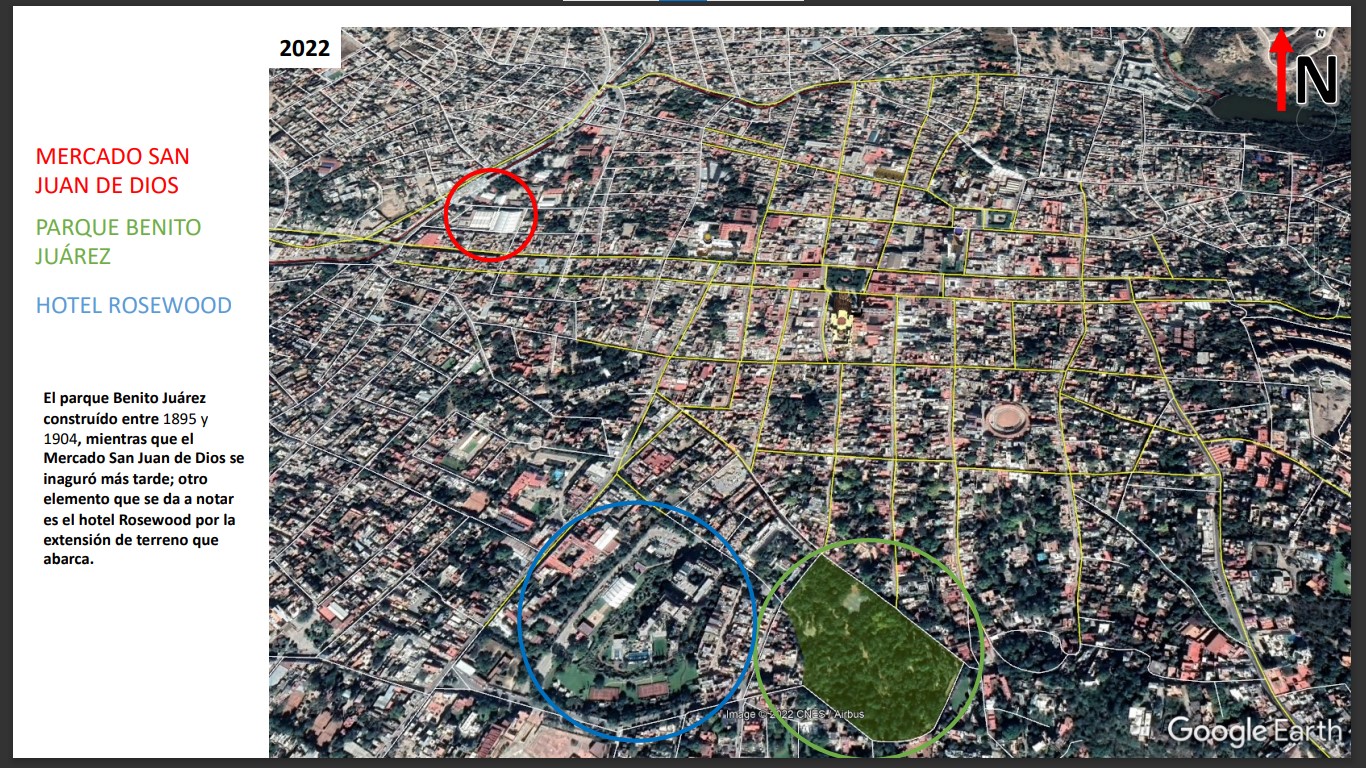Image resolution: width=1366 pixels, height=768 pixels.
Task: Click the Google Earth logo watermark
Action: click(x=1253, y=731)
